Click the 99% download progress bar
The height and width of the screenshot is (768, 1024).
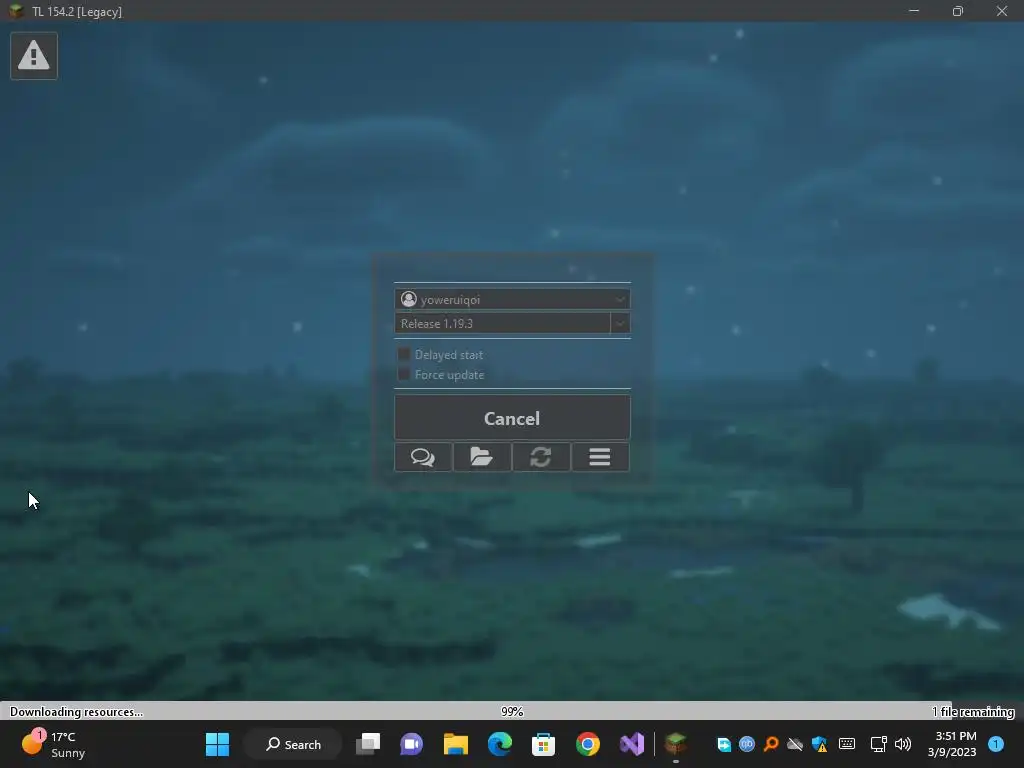click(512, 711)
